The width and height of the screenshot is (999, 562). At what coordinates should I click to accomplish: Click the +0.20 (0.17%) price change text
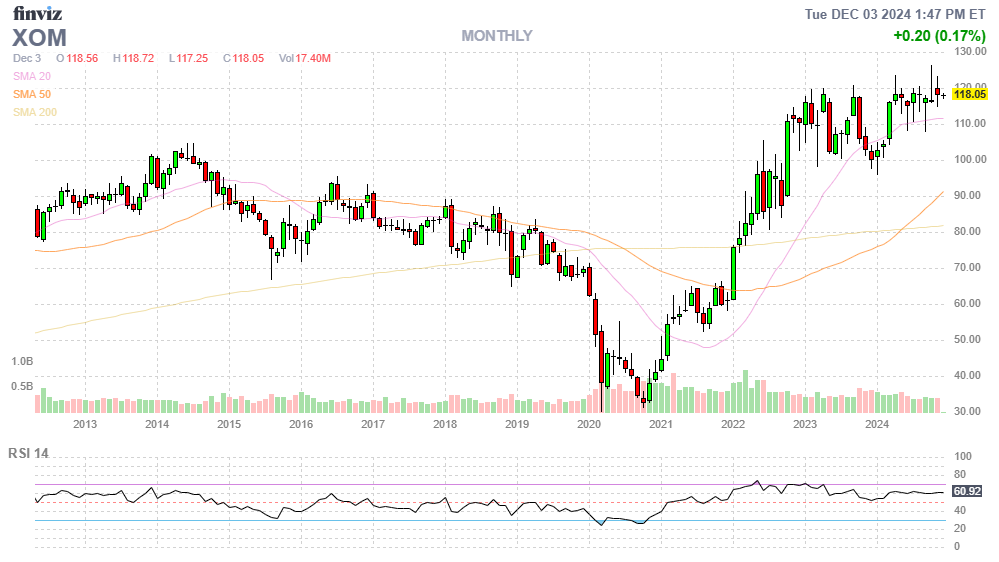(x=939, y=36)
